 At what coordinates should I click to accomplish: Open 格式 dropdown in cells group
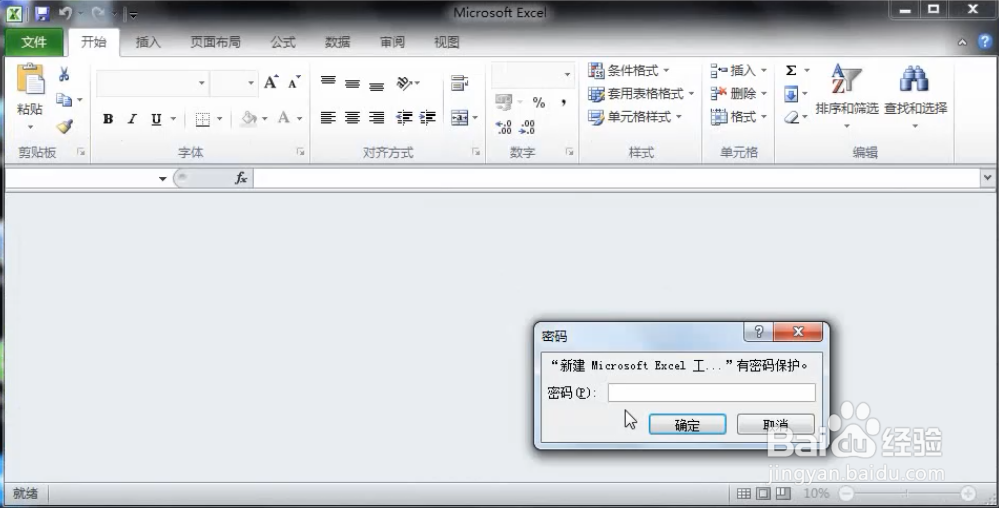point(738,117)
